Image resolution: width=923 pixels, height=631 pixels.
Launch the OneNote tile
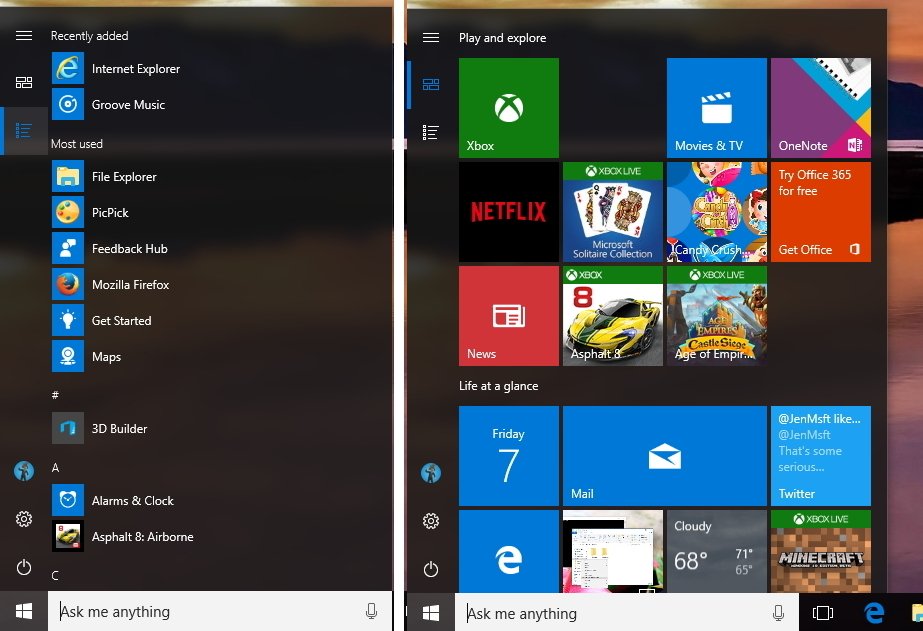click(821, 108)
